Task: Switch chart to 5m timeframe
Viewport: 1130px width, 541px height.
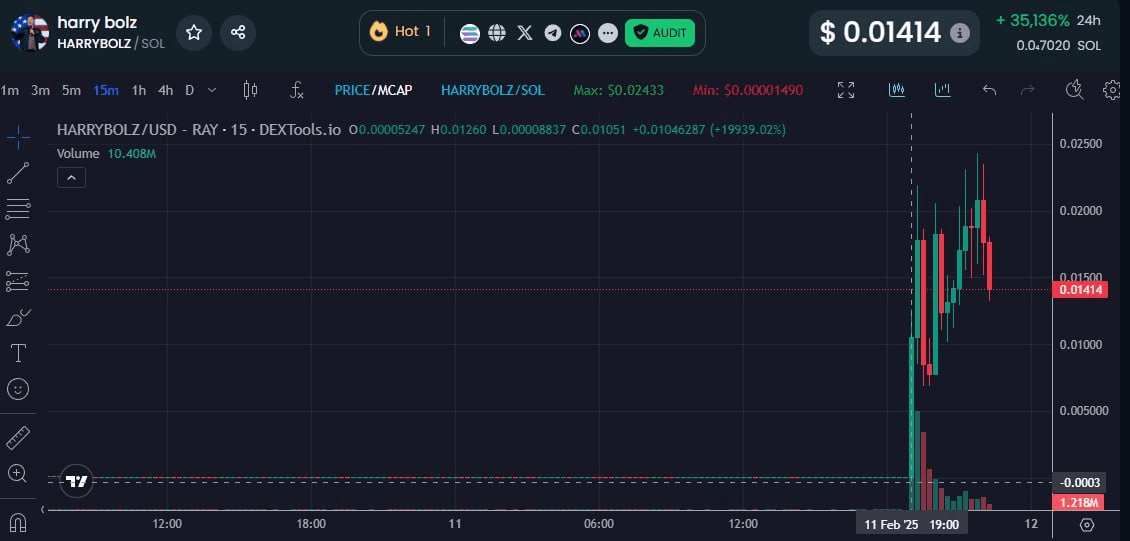Action: coord(71,91)
